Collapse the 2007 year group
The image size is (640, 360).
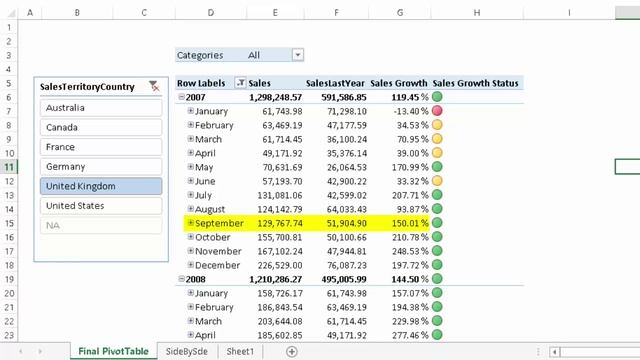point(181,97)
